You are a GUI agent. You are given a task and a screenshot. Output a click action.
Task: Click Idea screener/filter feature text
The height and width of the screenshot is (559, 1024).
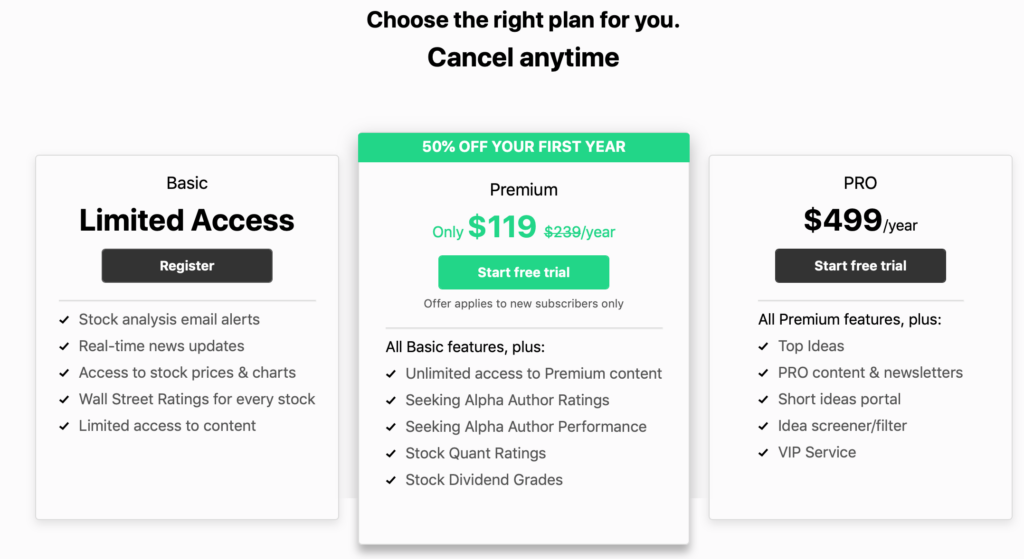click(x=842, y=426)
